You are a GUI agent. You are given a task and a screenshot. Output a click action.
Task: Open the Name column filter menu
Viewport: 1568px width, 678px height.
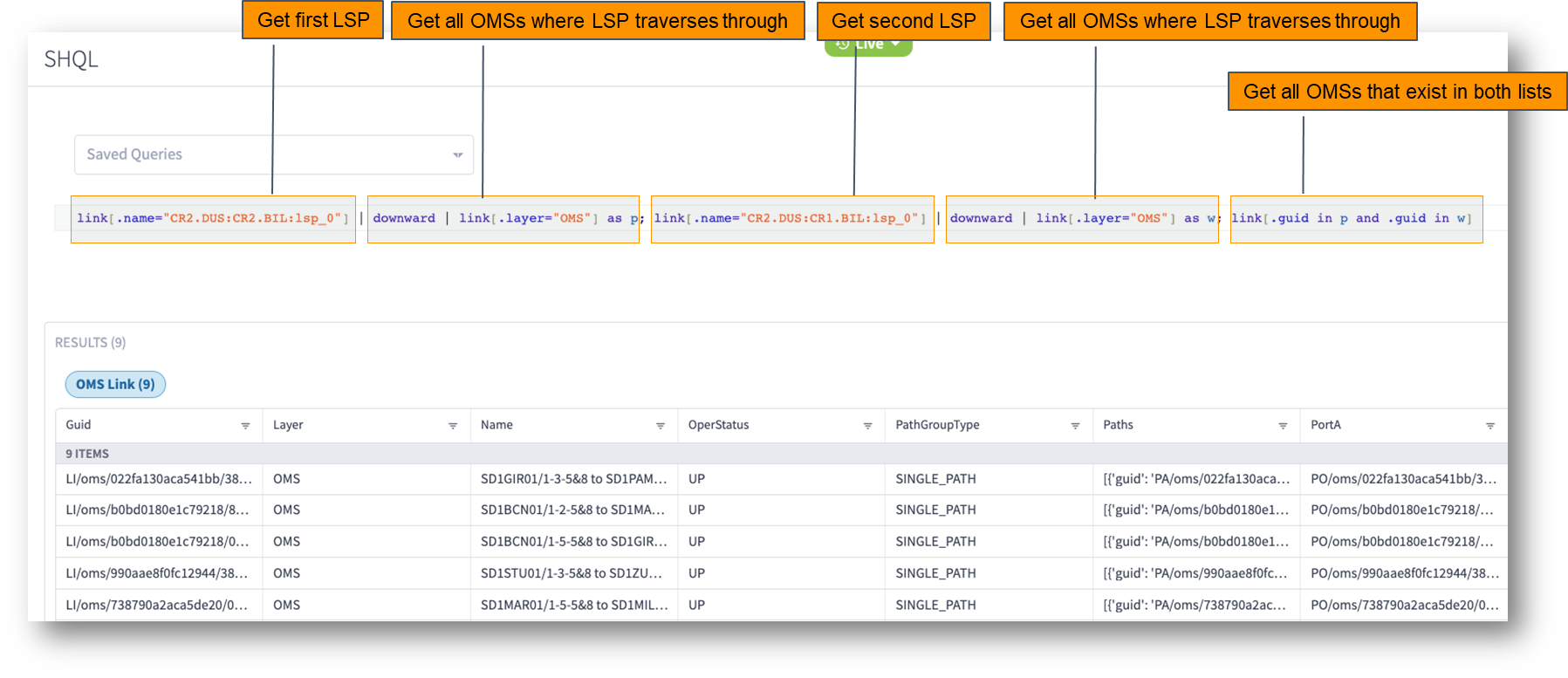pyautogui.click(x=661, y=426)
